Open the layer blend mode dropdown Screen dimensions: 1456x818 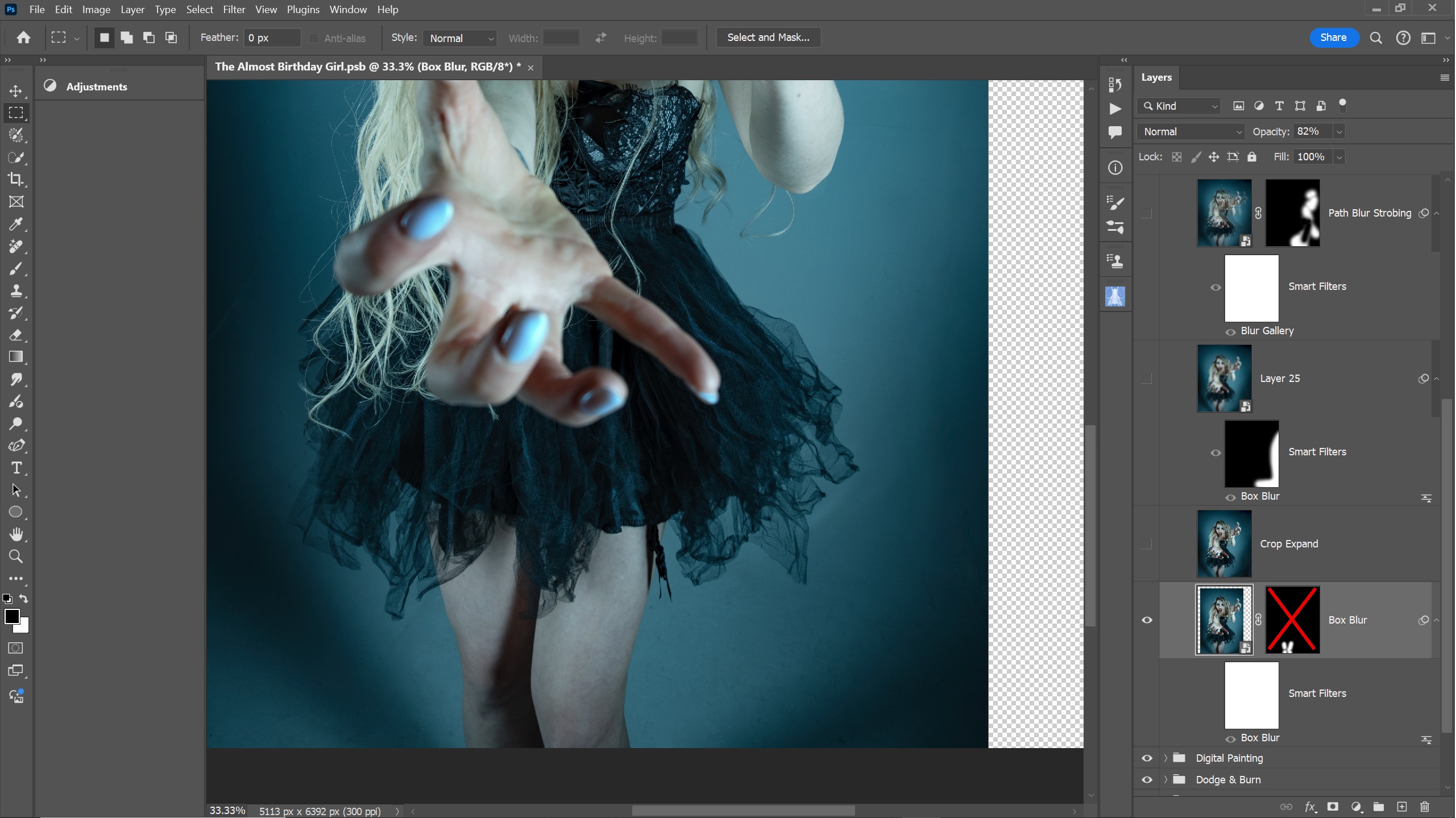click(1191, 132)
